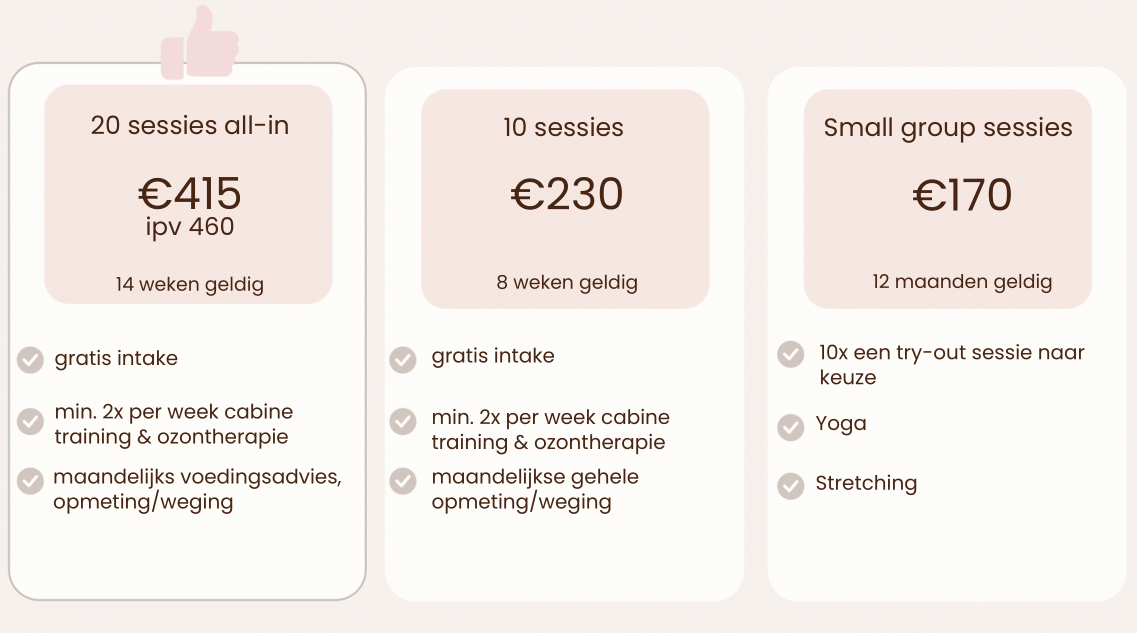Click checkmark beside 10 sessies gratis intake
The image size is (1137, 633).
(x=403, y=359)
